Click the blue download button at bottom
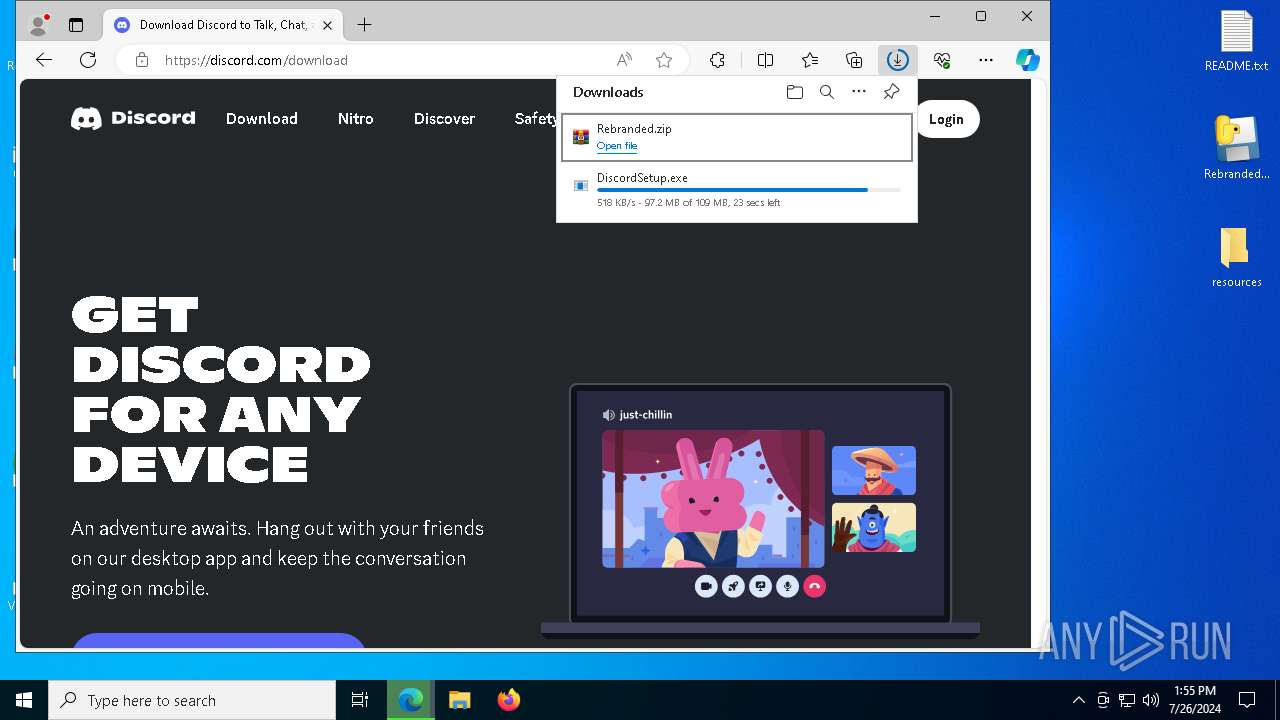 click(219, 641)
